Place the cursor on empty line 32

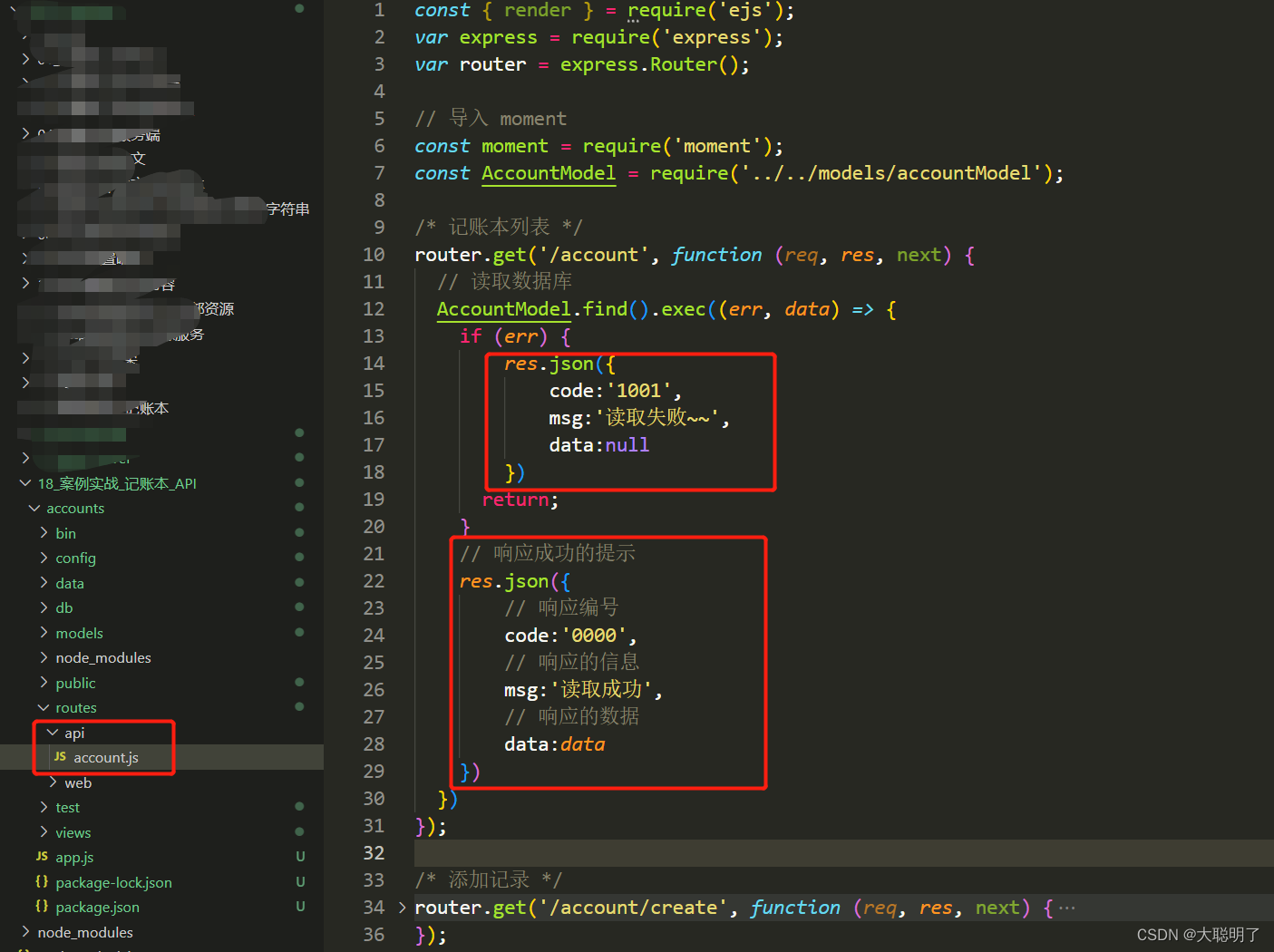(843, 853)
